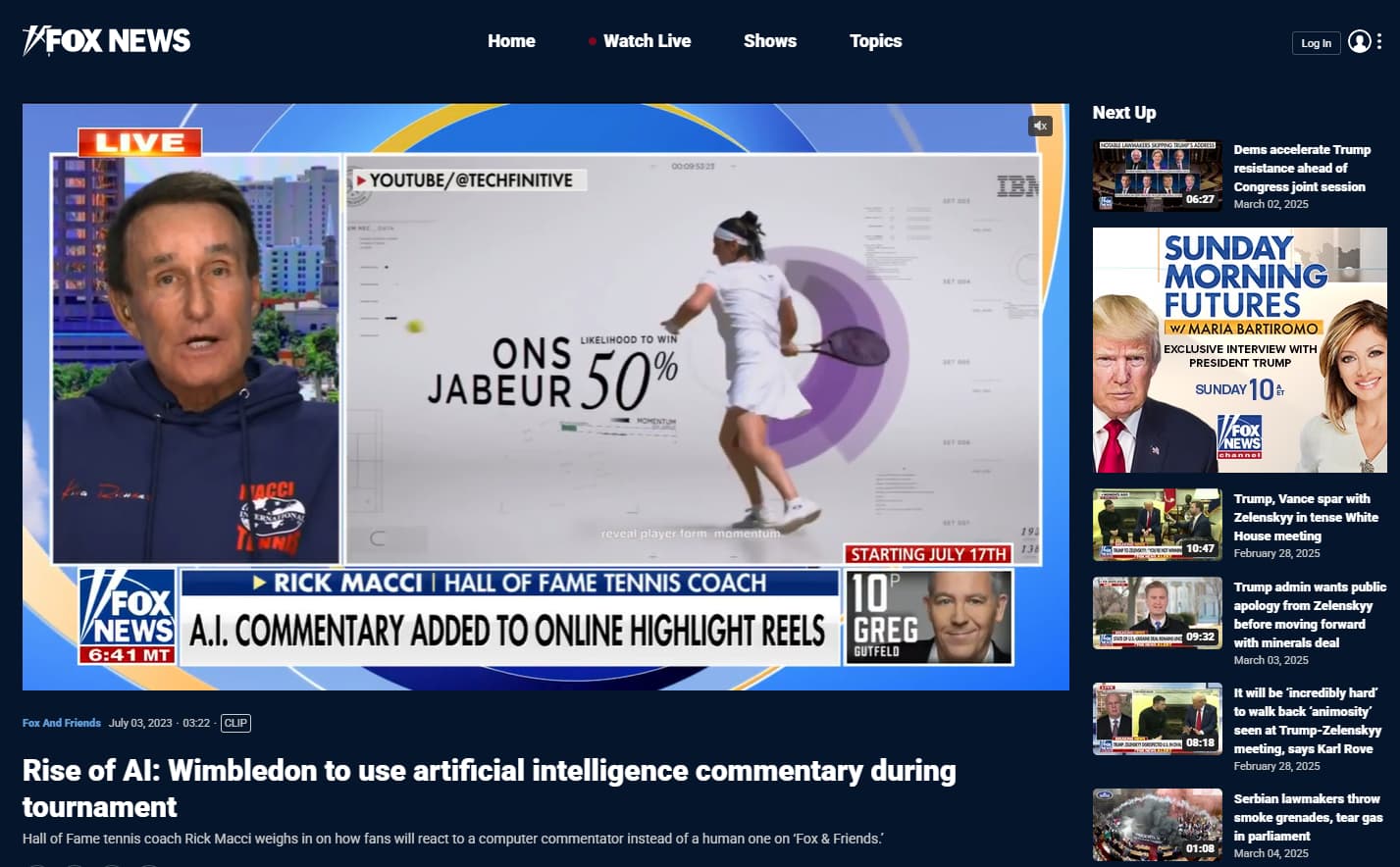Viewport: 1400px width, 867px height.
Task: Open Trump admin wants public apology headline
Action: 1310,614
